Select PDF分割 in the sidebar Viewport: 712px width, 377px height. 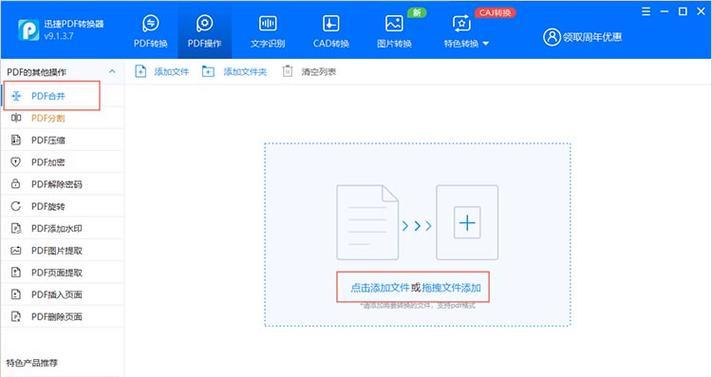[62, 118]
